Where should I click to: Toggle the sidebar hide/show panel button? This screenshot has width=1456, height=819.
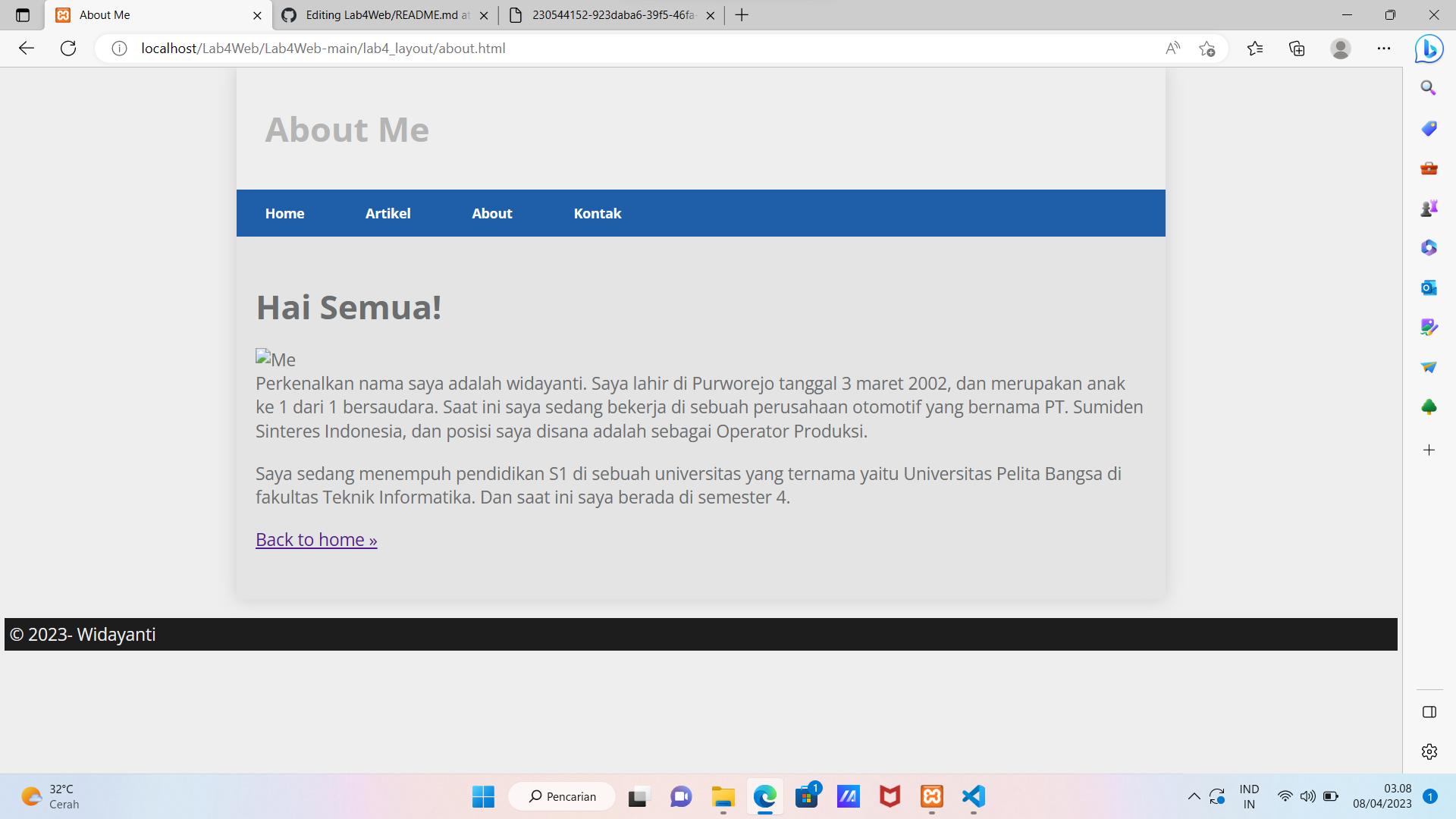click(1429, 712)
